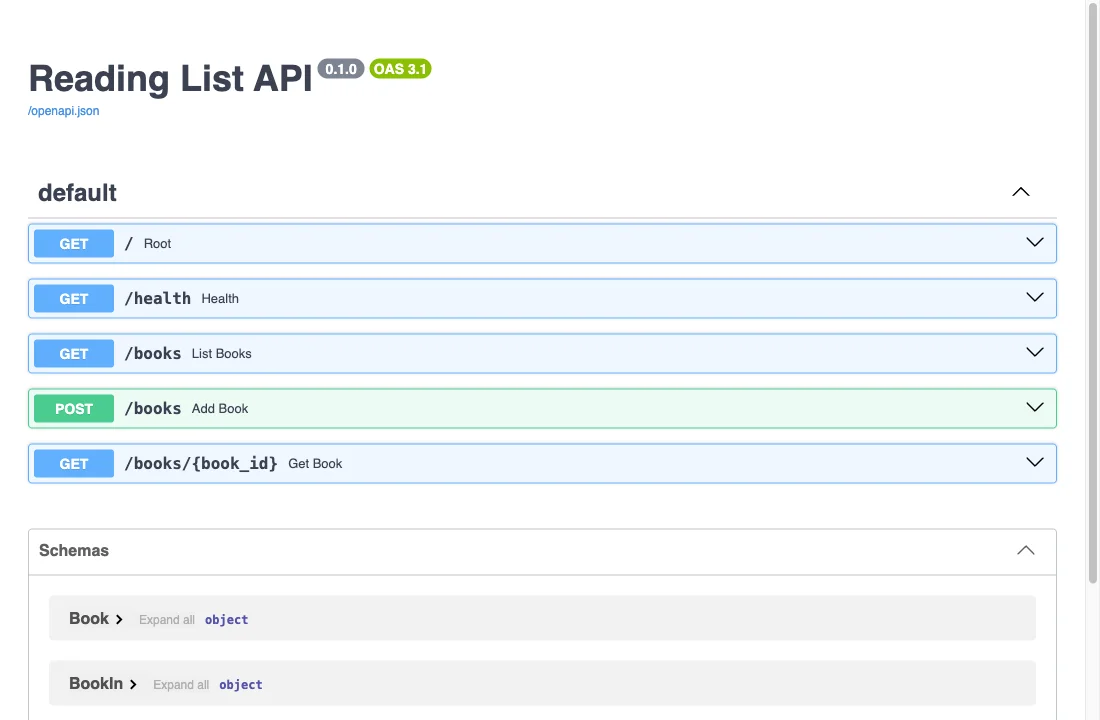Viewport: 1100px width, 720px height.
Task: Click the Add Book summary text
Action: pos(220,408)
